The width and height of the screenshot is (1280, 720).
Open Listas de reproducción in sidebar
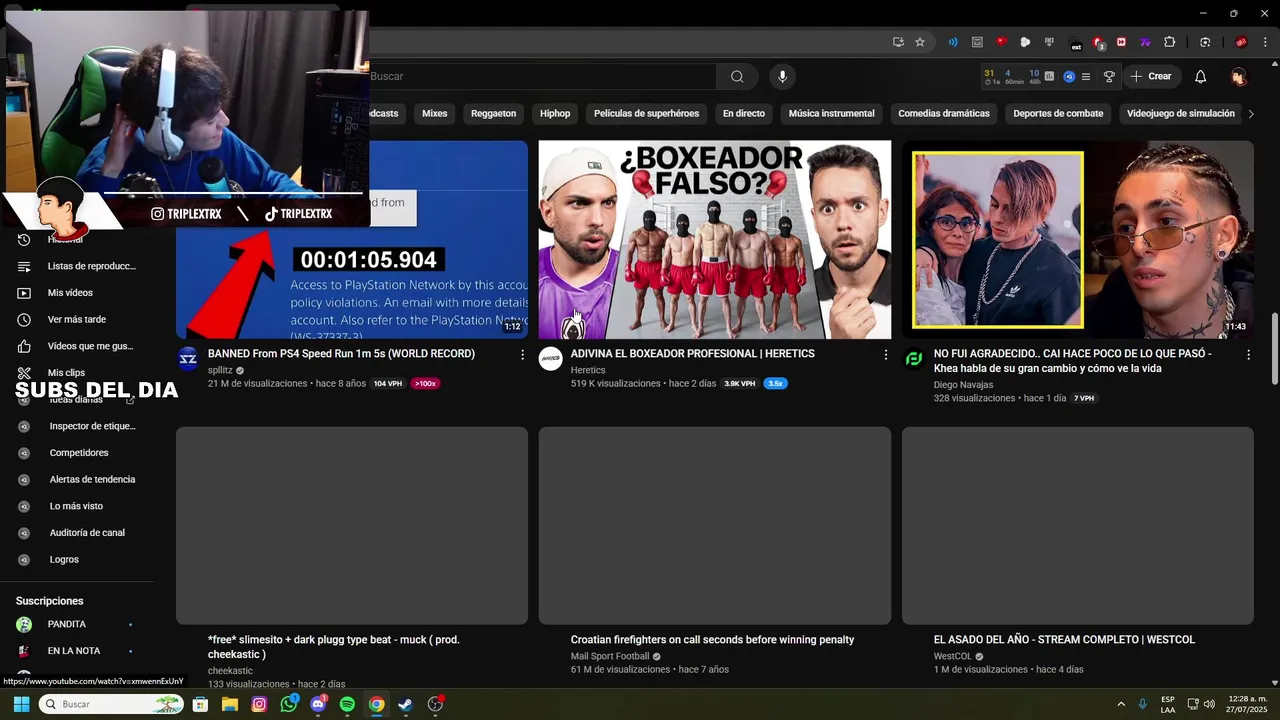pyautogui.click(x=78, y=266)
